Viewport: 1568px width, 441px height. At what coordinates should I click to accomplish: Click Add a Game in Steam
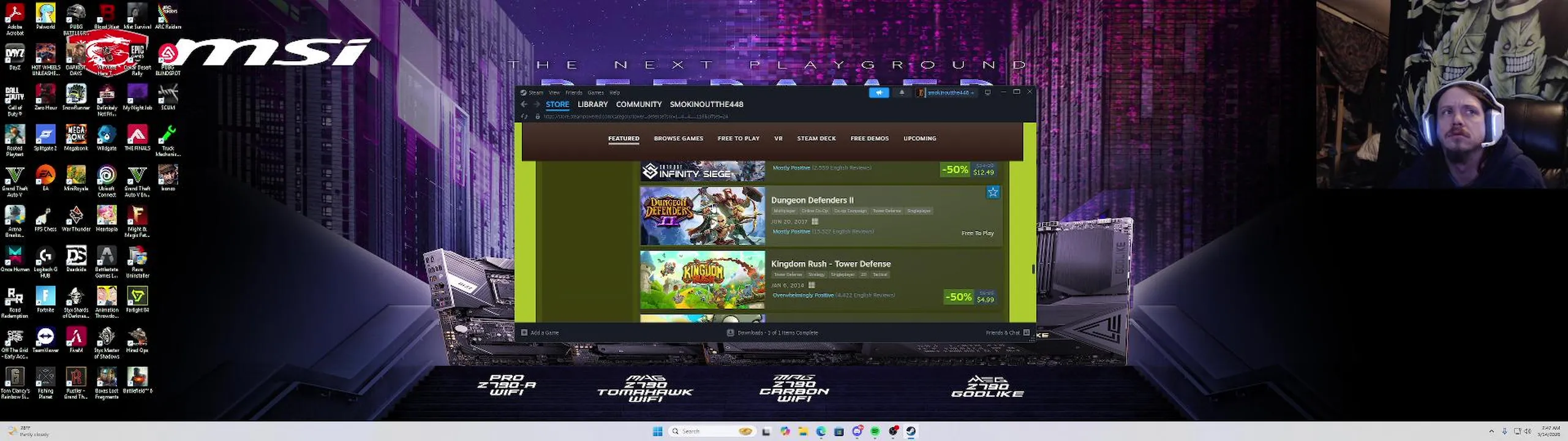point(540,333)
